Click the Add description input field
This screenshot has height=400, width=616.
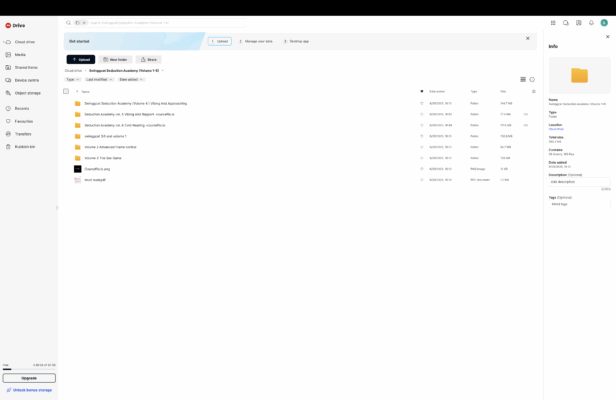coord(579,182)
